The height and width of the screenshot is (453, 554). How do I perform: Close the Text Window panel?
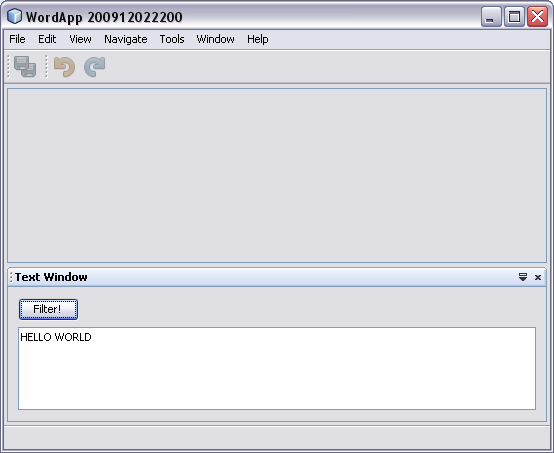(538, 277)
